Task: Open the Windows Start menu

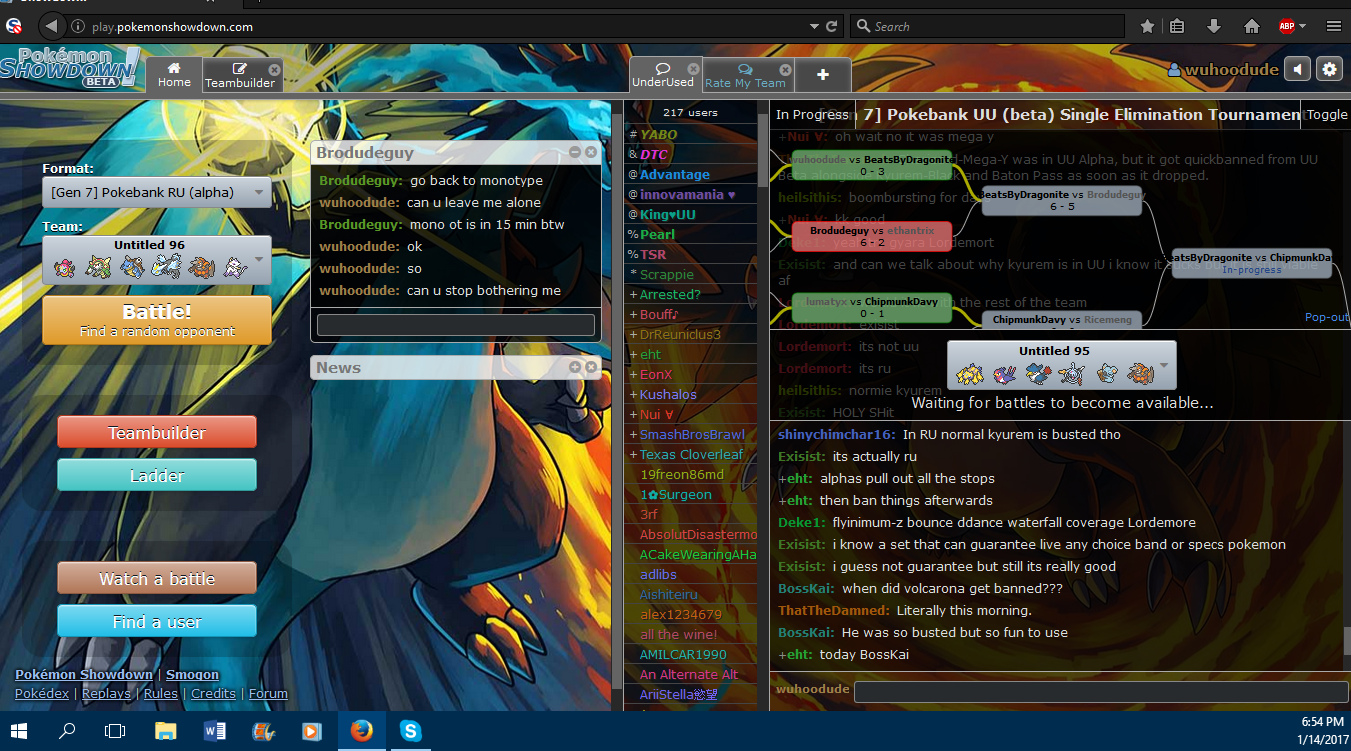Action: [20, 731]
